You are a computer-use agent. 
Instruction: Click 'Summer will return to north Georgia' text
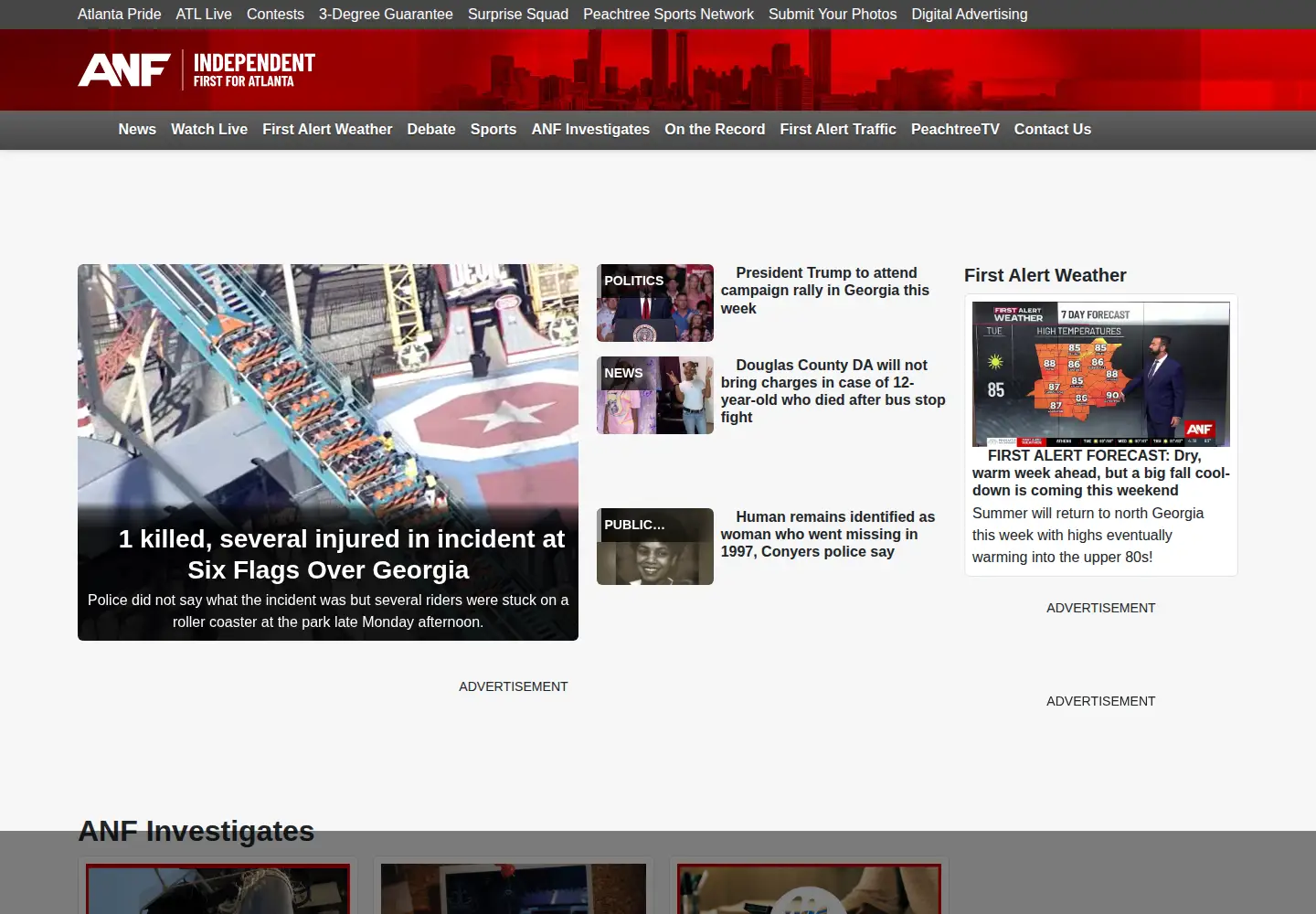click(1088, 535)
